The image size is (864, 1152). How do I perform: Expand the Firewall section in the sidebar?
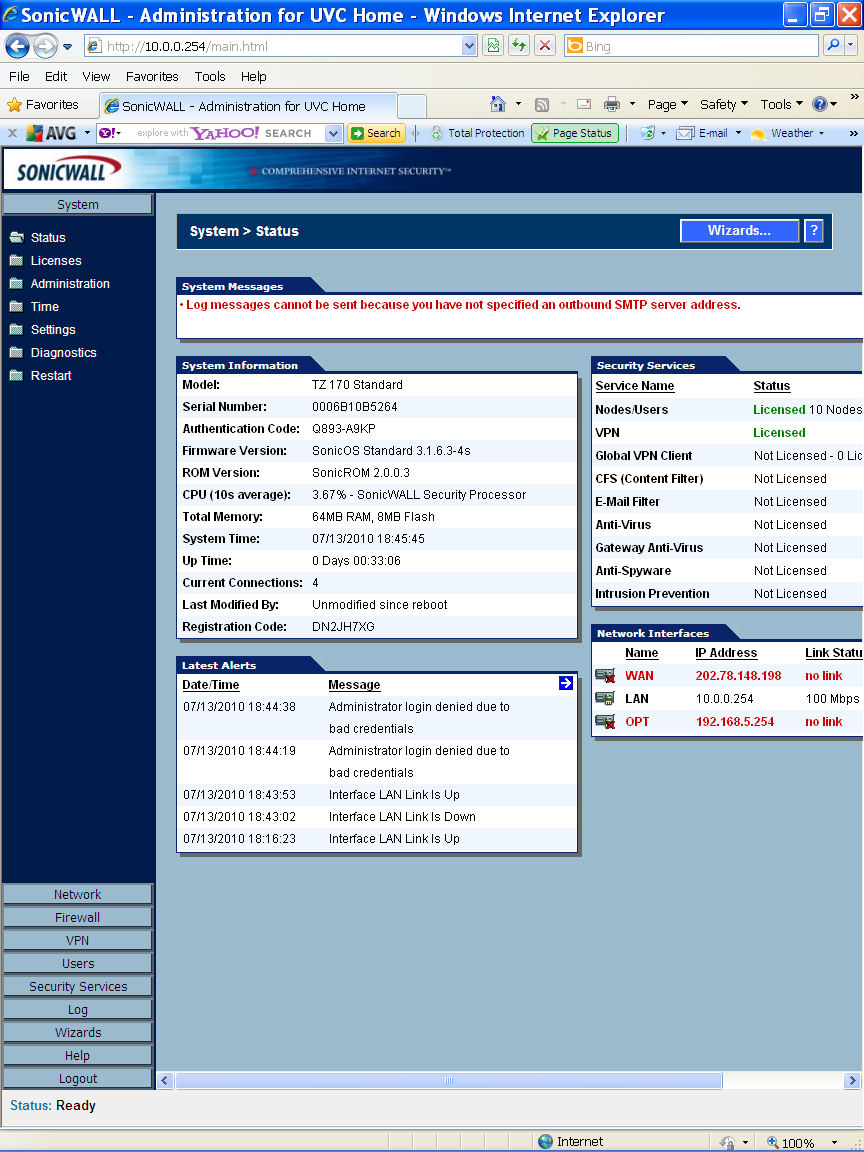point(78,917)
